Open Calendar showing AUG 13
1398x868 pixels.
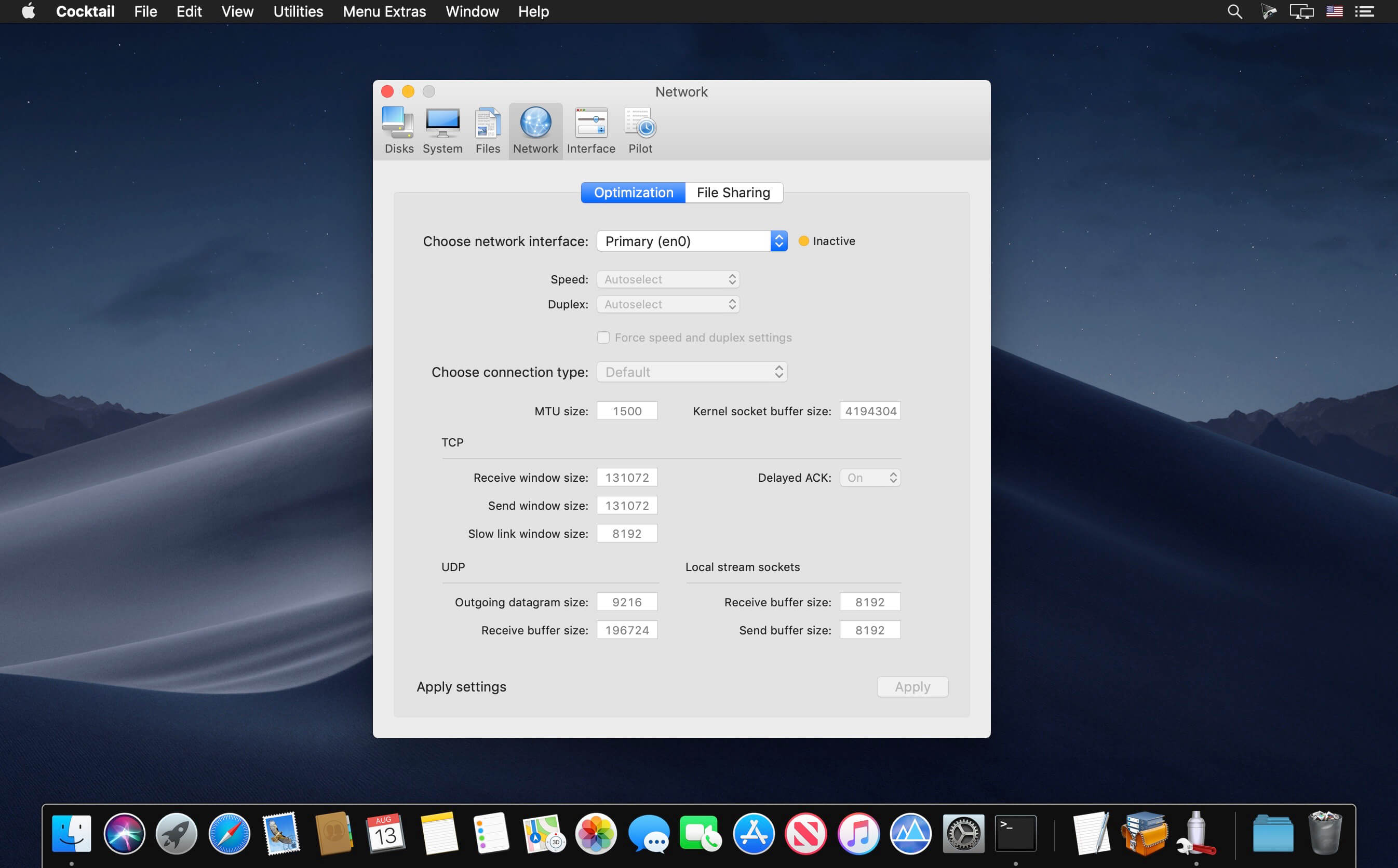pos(385,833)
